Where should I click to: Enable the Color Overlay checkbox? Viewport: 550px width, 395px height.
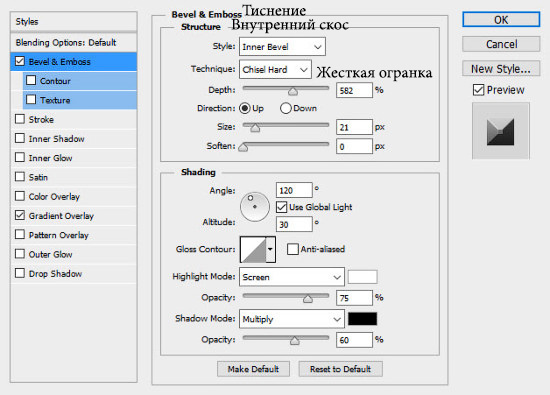point(20,196)
